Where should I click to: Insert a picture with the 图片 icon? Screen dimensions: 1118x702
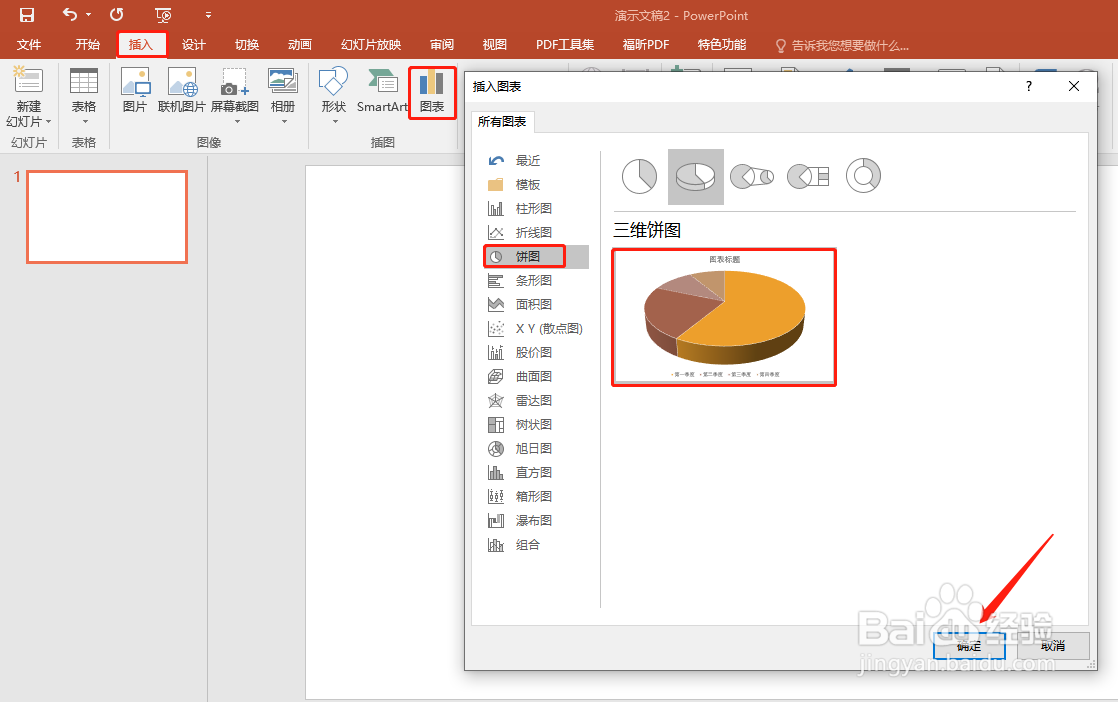(x=135, y=92)
